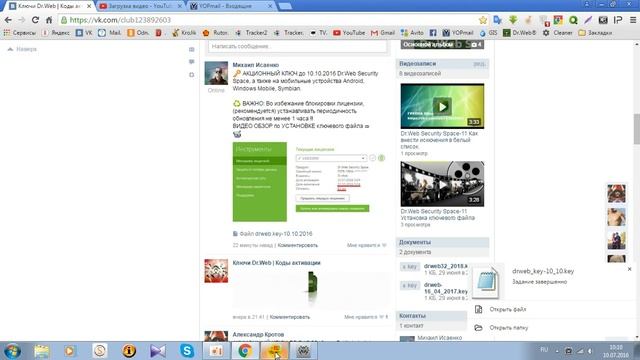Open the Tracker2 bookmark

pyautogui.click(x=251, y=33)
